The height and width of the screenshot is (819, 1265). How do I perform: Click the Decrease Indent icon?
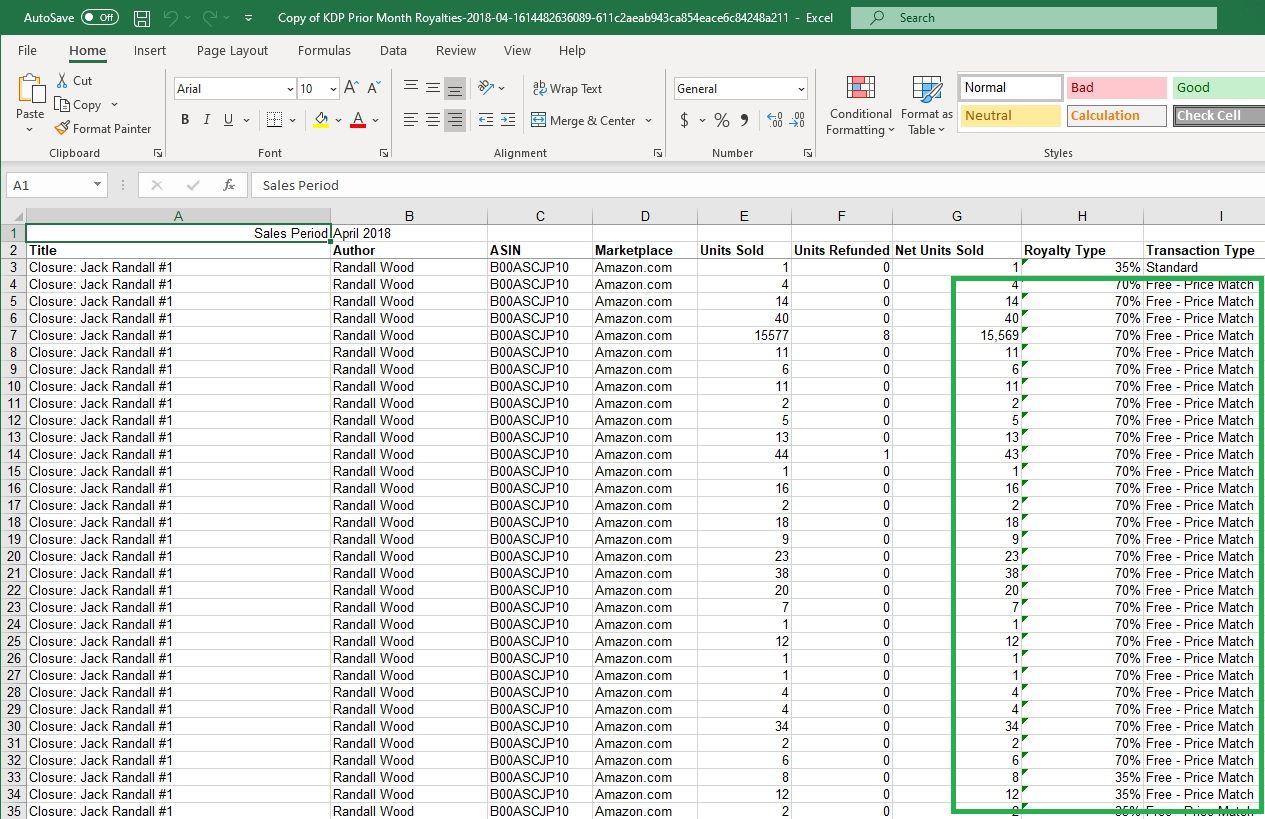pyautogui.click(x=486, y=120)
